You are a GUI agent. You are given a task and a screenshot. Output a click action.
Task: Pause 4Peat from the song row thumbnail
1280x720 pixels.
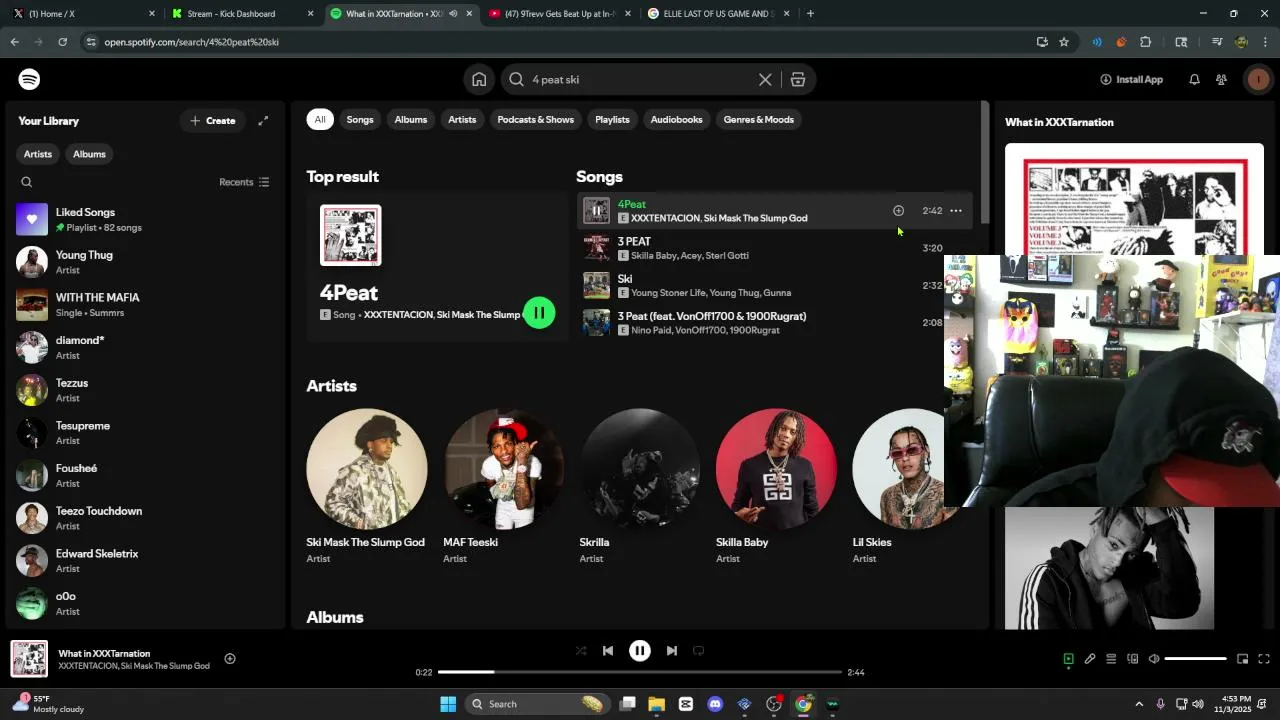pos(596,210)
